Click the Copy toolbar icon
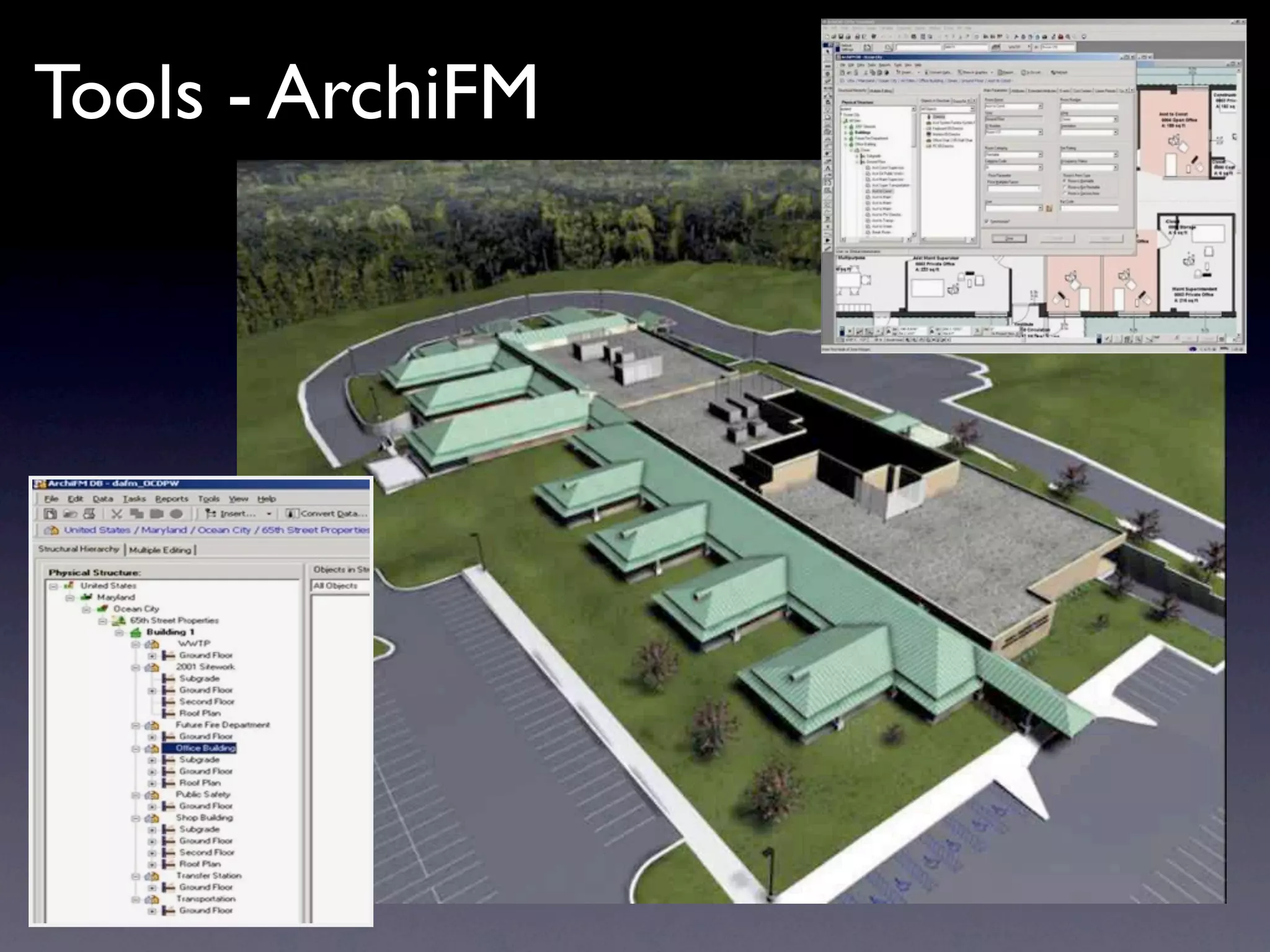 (136, 514)
